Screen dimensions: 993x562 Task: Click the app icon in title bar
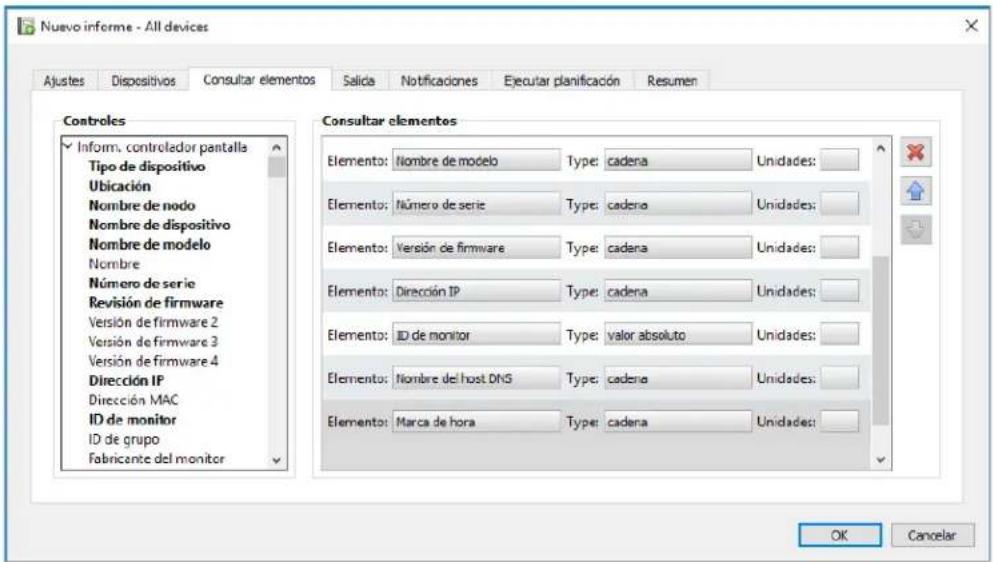tap(26, 27)
